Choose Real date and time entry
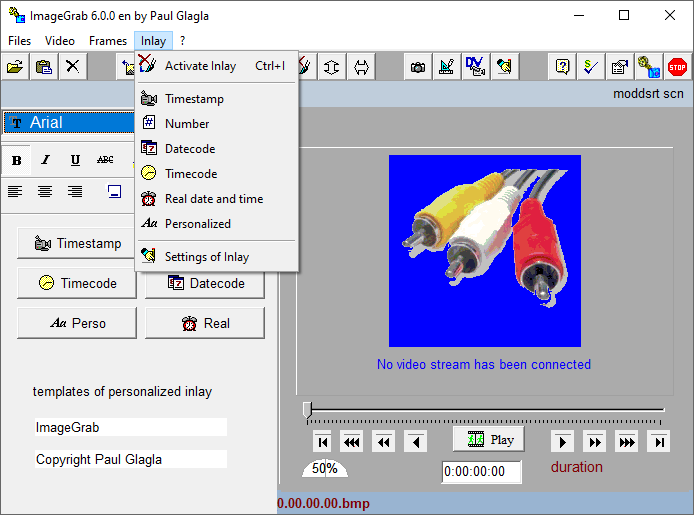This screenshot has height=515, width=694. (216, 199)
